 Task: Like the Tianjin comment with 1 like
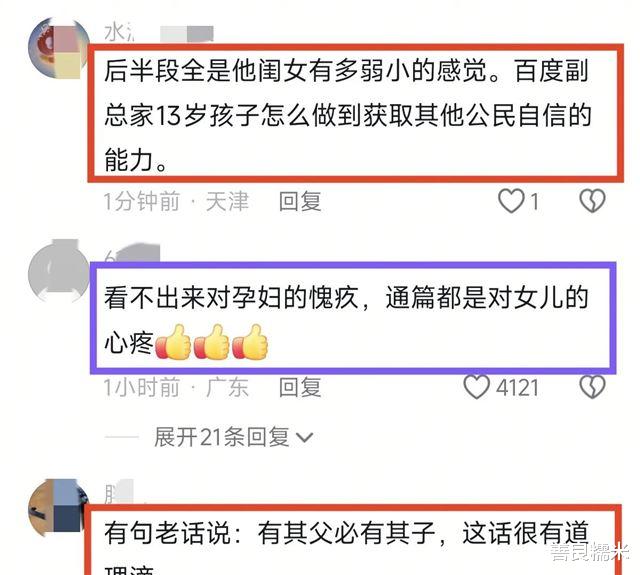pos(511,201)
